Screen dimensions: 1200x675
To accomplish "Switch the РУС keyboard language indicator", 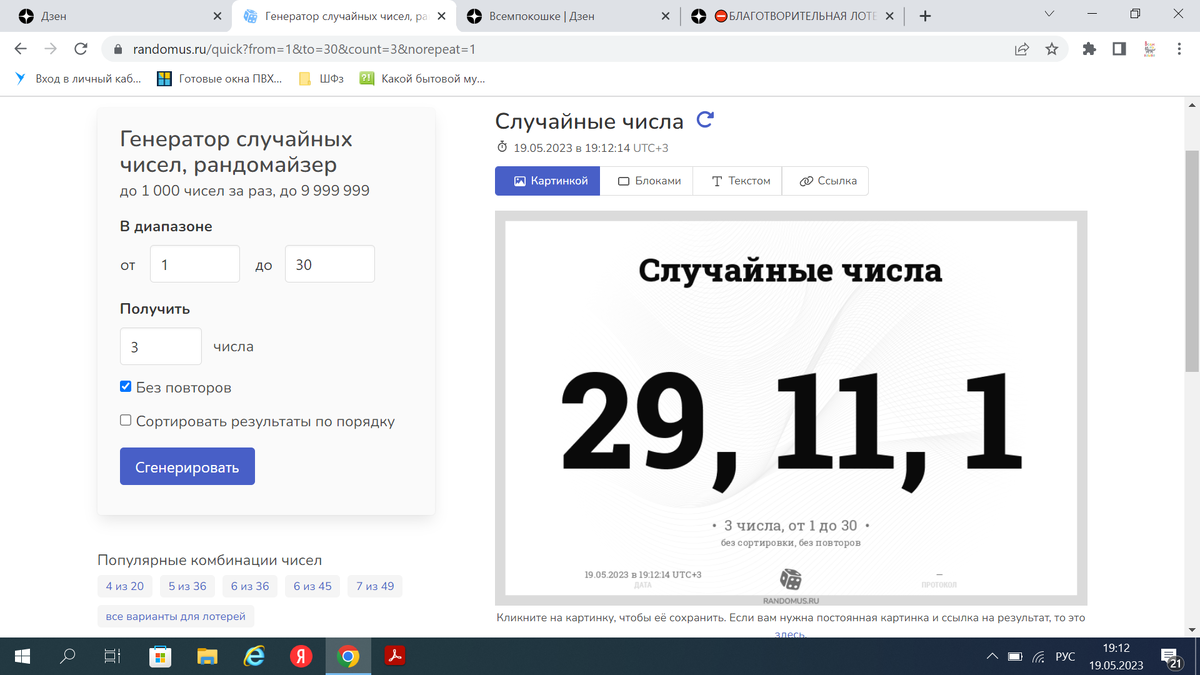I will click(1066, 656).
